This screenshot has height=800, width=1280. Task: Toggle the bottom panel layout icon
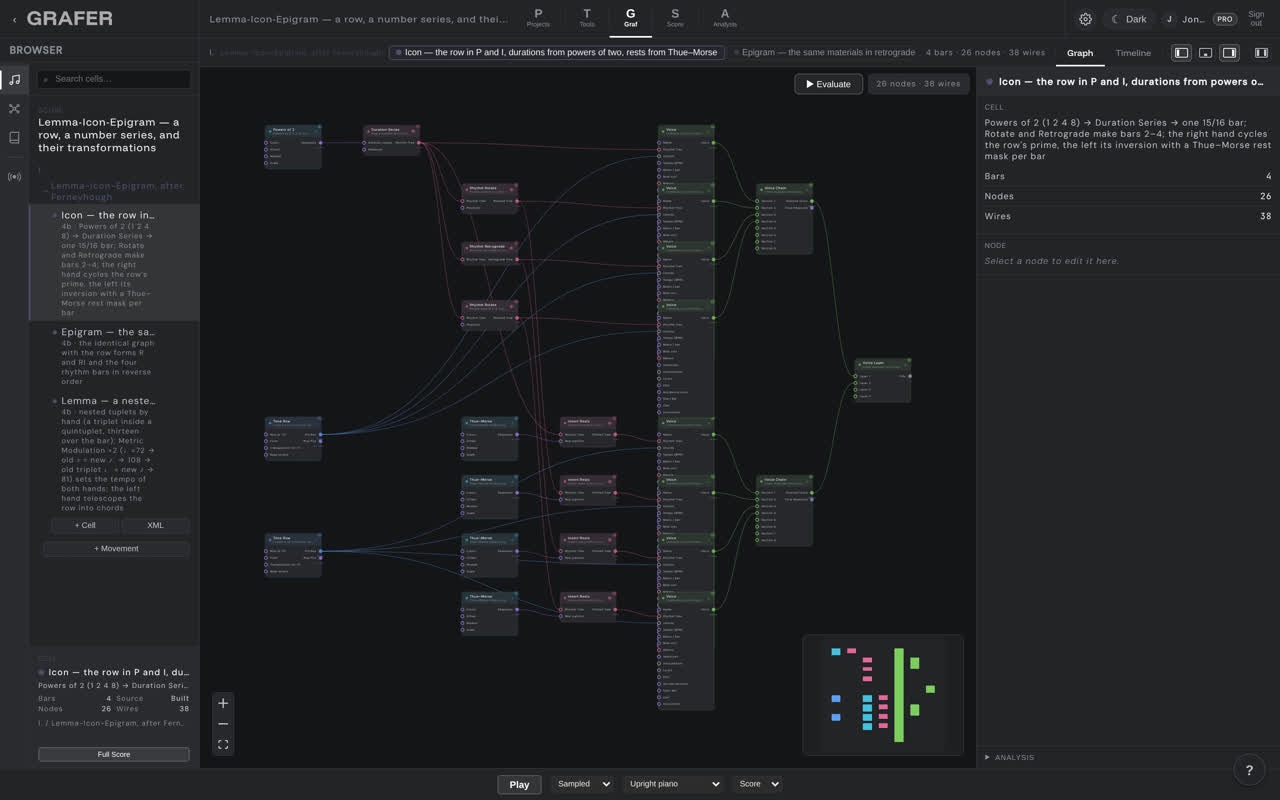click(1205, 53)
